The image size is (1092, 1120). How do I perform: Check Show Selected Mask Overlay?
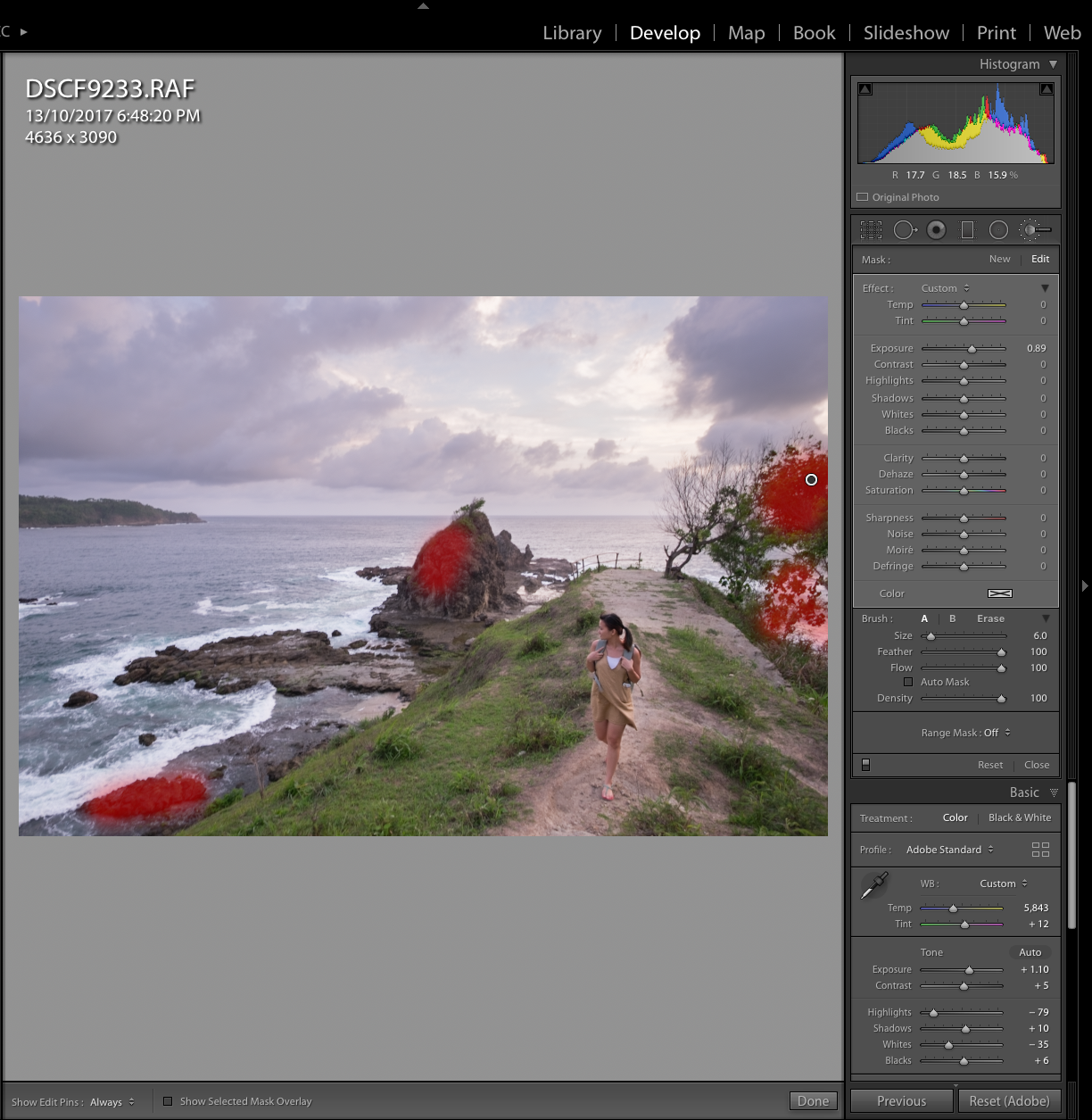pos(168,1101)
